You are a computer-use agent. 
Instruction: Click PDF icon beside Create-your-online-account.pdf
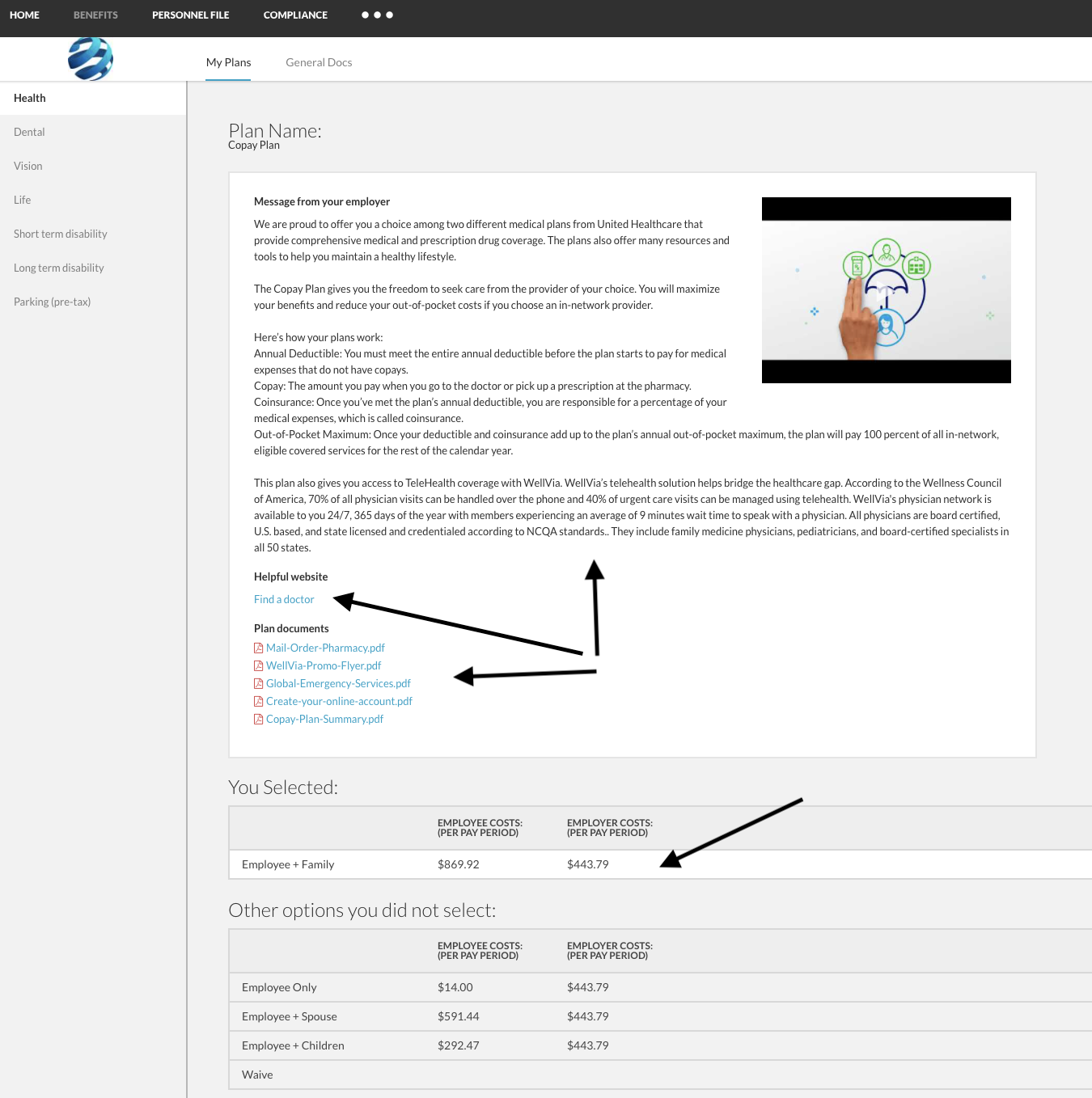259,701
